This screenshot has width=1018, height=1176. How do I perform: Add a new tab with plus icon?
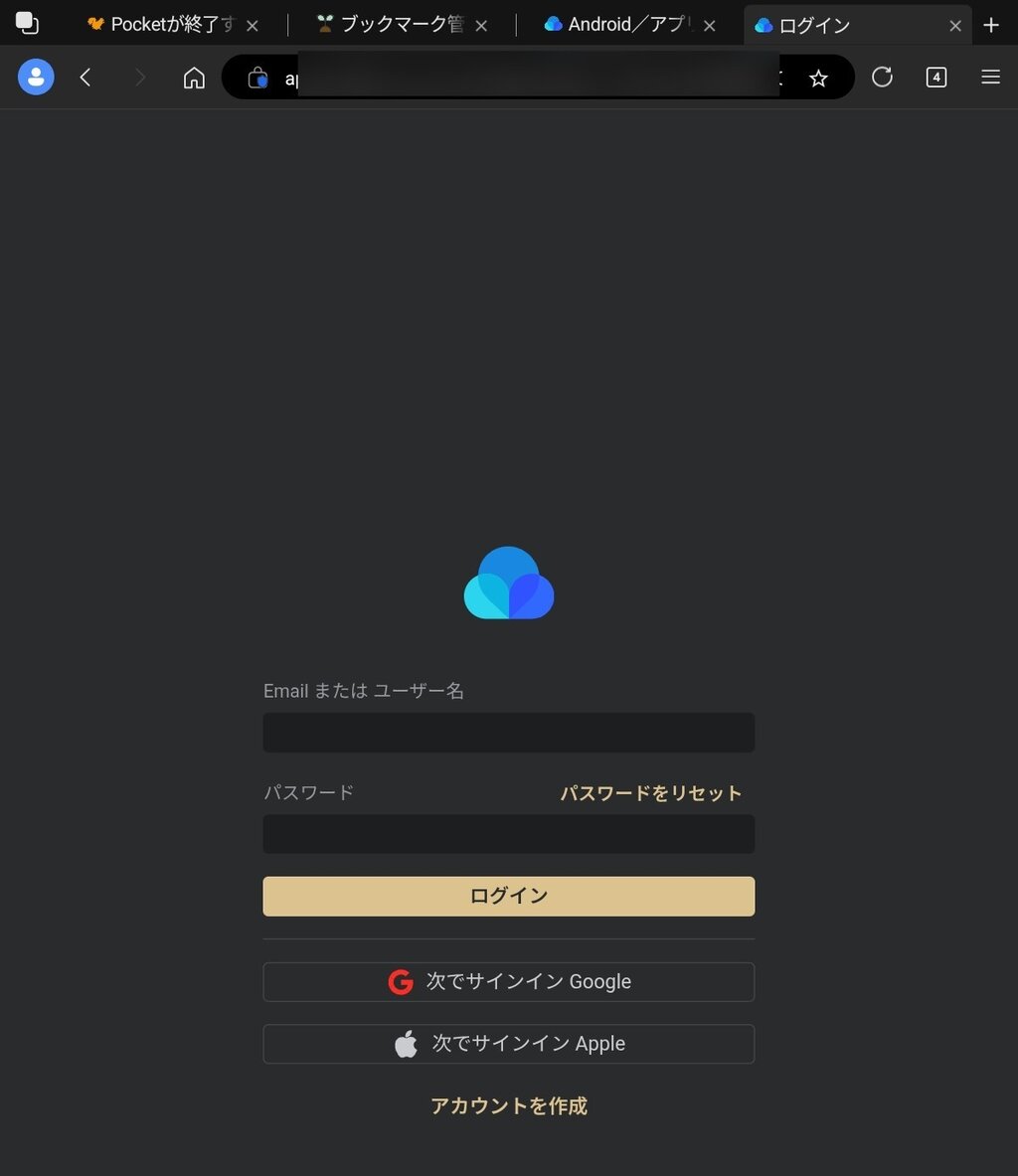[991, 25]
